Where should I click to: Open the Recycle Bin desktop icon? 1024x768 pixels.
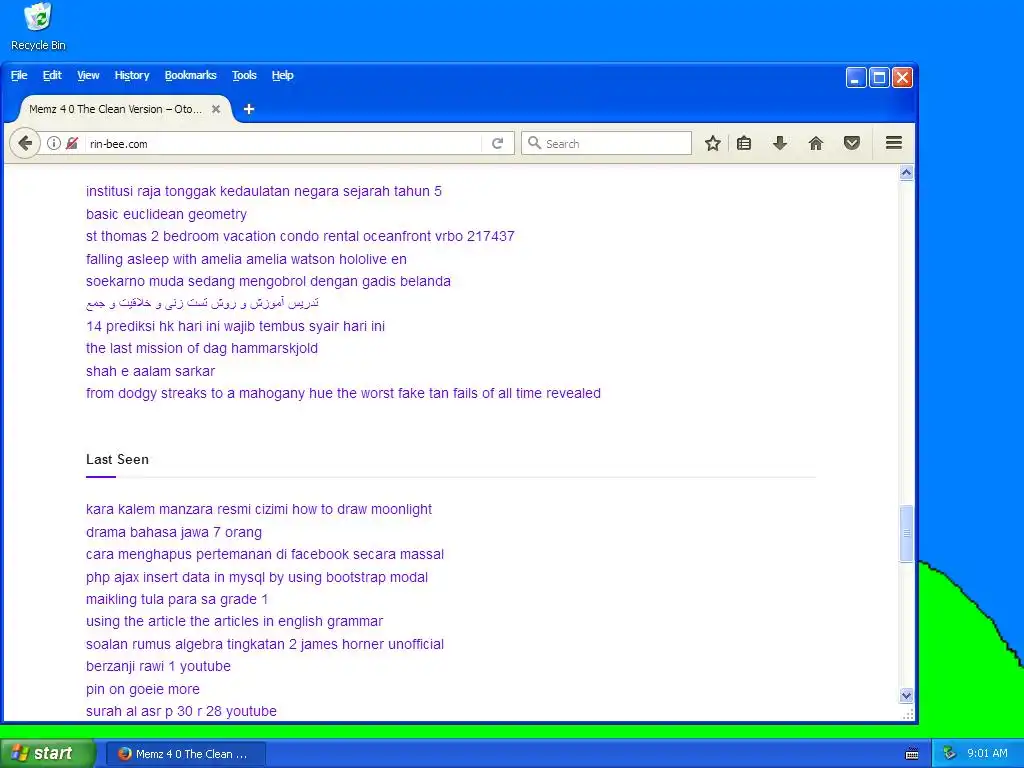38,27
